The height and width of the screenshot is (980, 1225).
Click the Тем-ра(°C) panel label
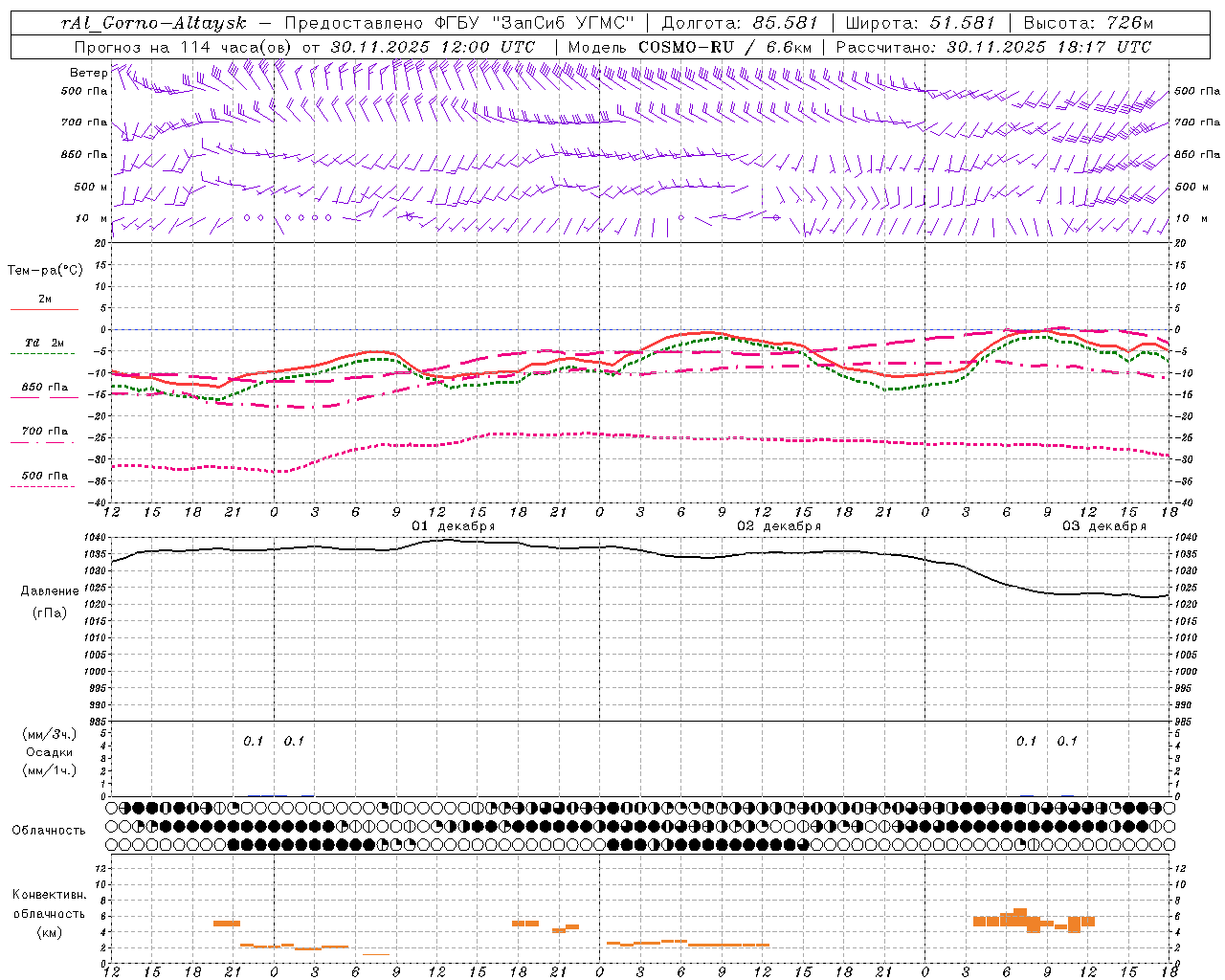pos(45,271)
